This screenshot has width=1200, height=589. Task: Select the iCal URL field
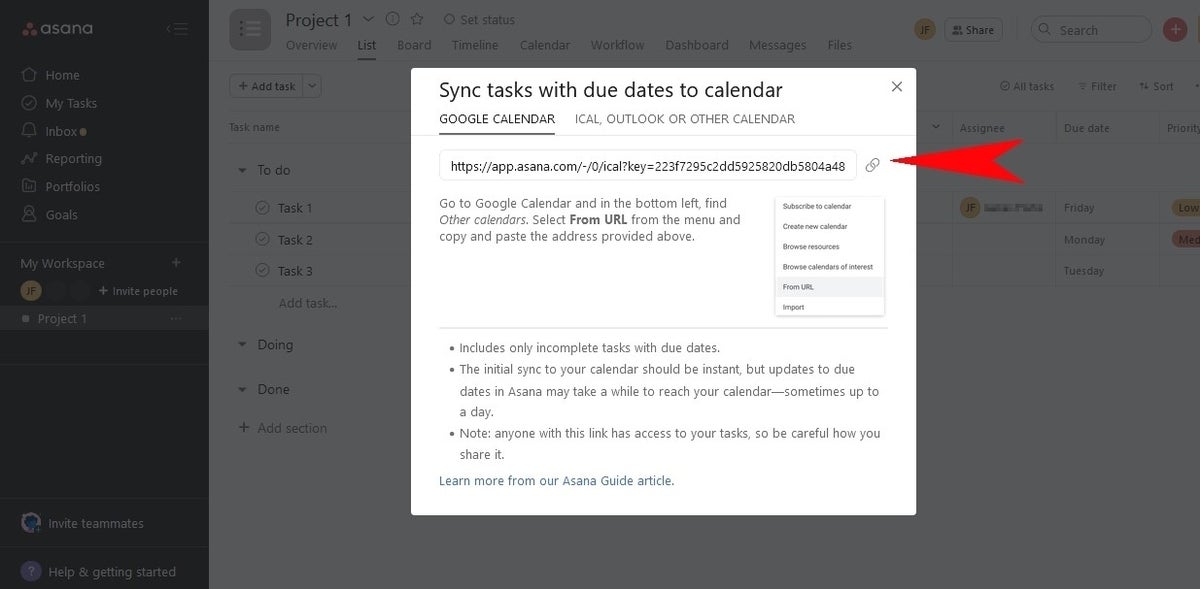(x=647, y=166)
